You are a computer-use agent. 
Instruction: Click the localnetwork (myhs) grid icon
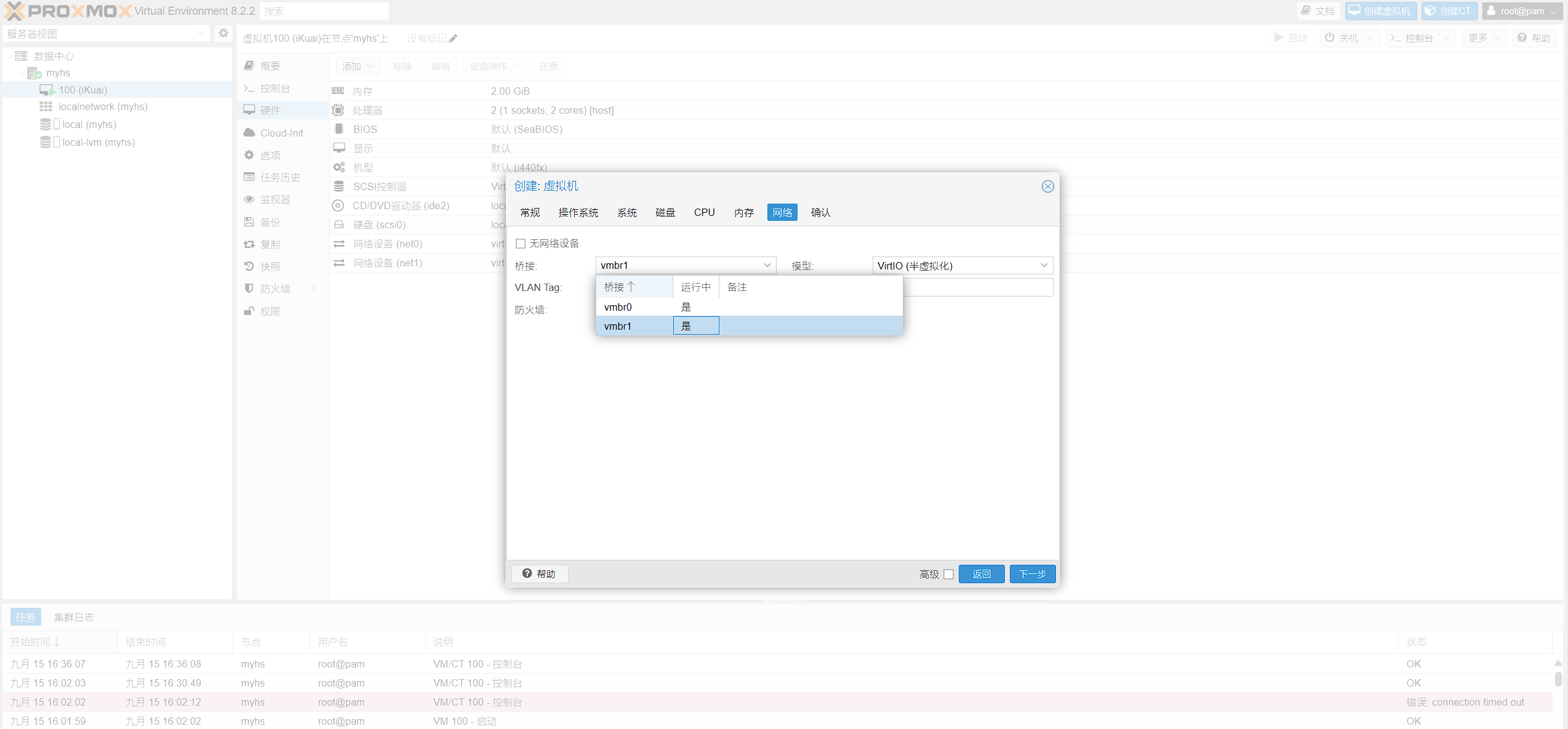tap(46, 106)
